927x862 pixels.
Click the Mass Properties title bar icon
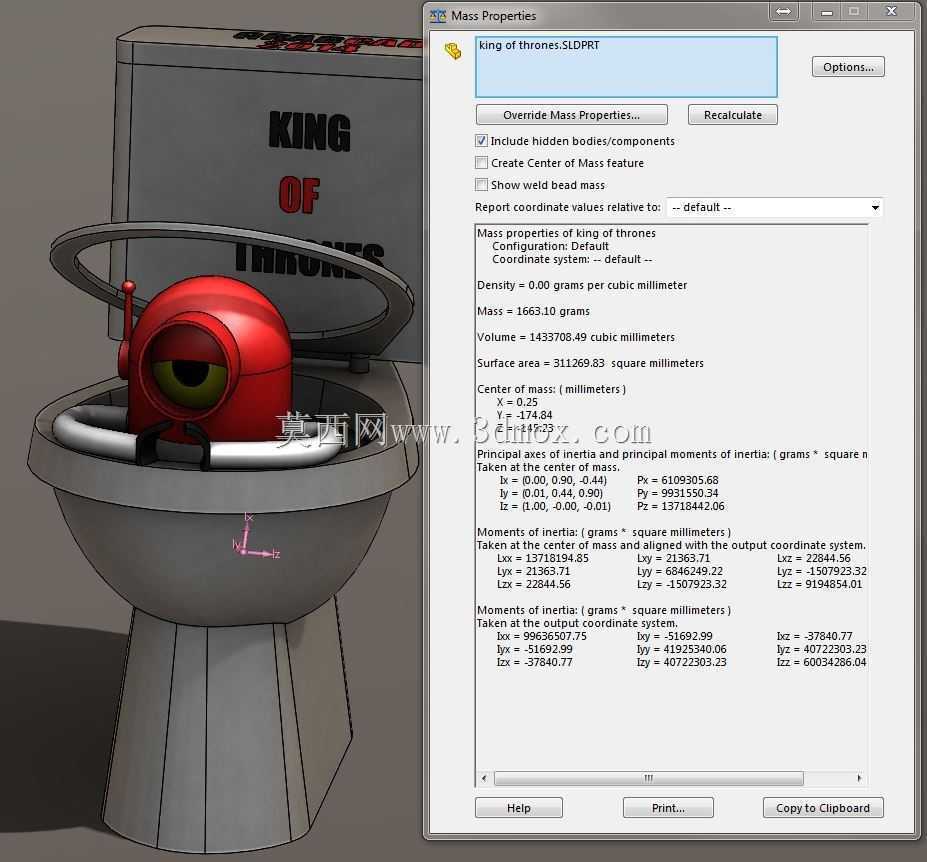[438, 15]
